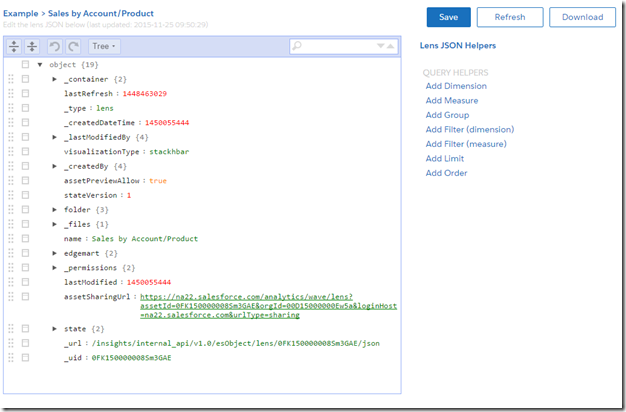Grab drag handle of _permissions row
The image size is (626, 412).
11,267
